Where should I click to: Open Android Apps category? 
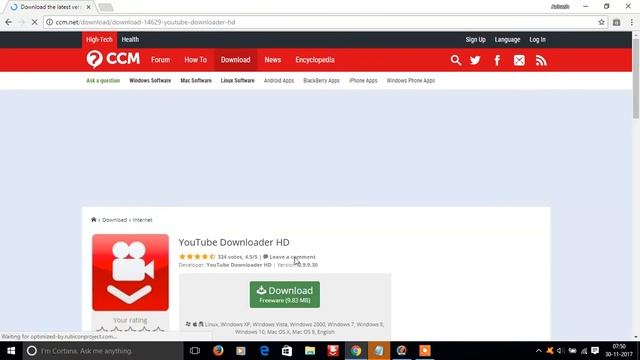coord(279,80)
